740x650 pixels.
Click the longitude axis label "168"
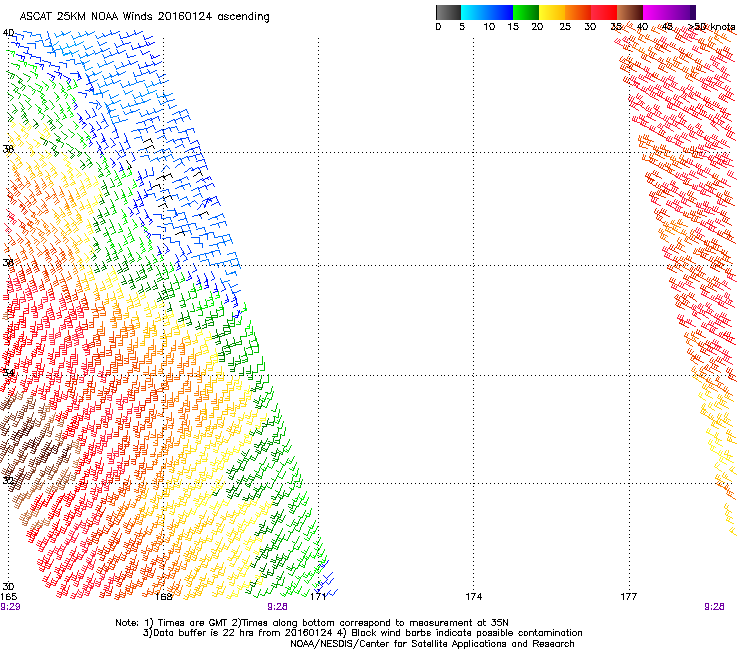pos(163,597)
